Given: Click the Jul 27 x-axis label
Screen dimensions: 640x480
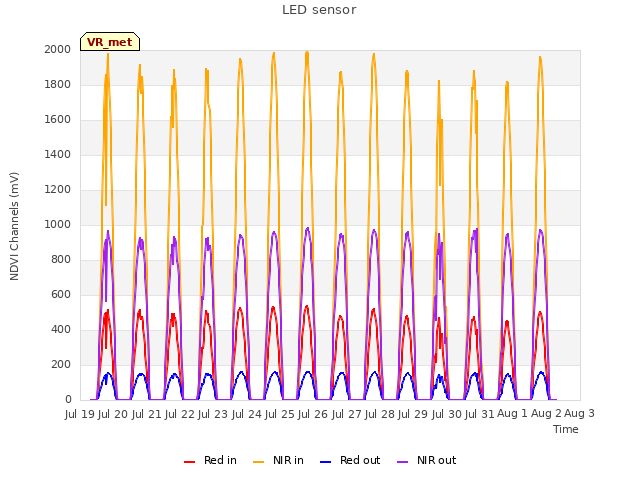Looking at the screenshot, I should click(347, 414).
